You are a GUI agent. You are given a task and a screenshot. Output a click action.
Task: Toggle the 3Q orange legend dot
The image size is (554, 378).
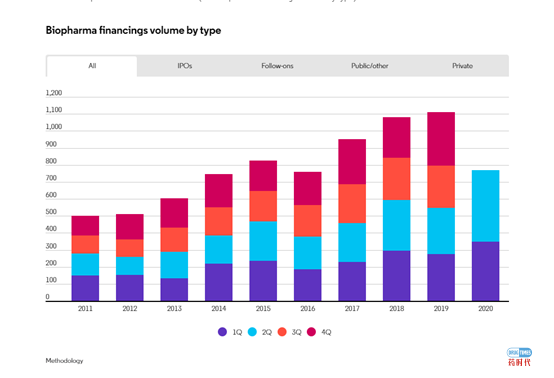point(282,332)
